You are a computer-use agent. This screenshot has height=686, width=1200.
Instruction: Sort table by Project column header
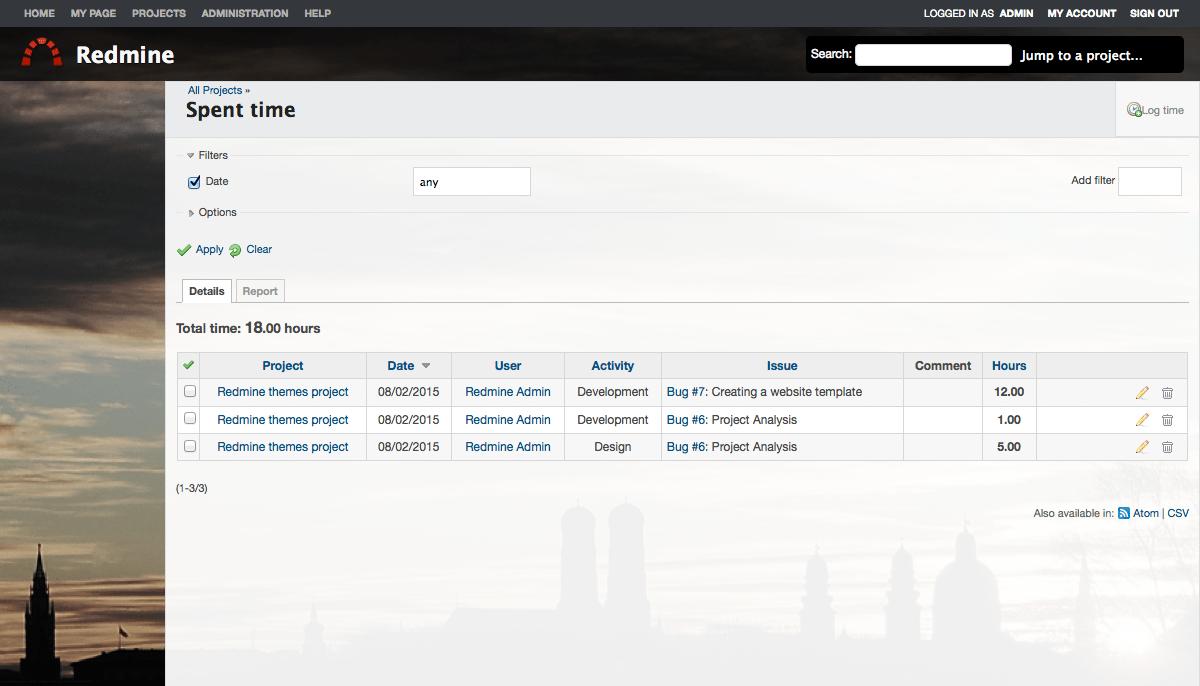click(x=283, y=366)
